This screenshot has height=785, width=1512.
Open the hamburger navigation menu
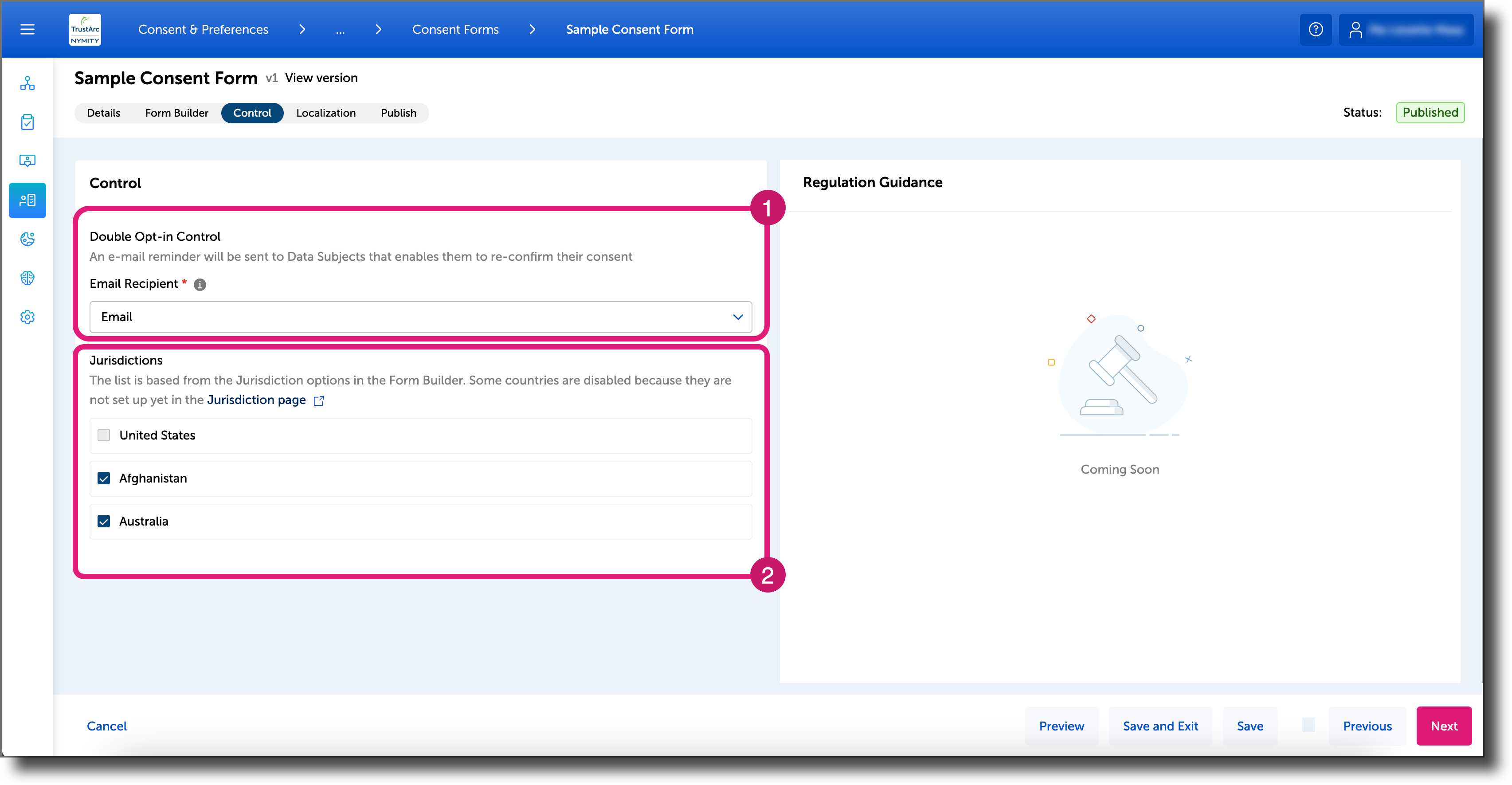tap(27, 29)
